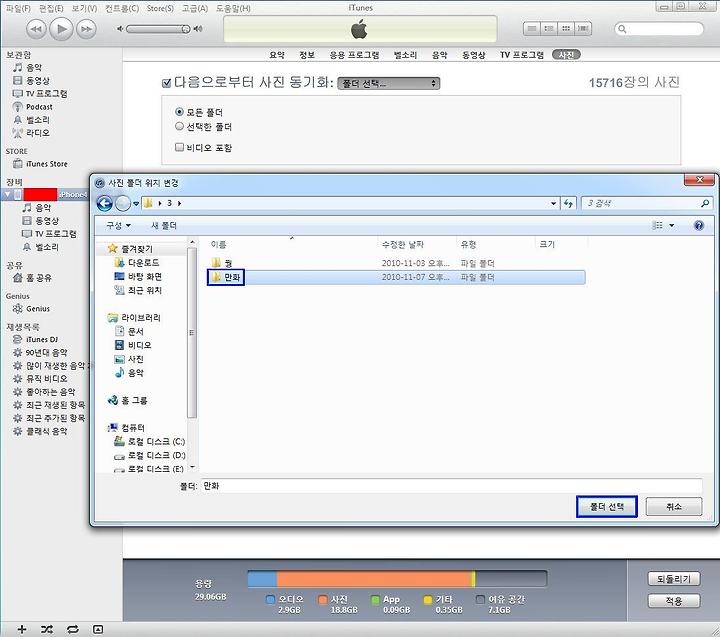
Task: Switch to the 요약 tab
Action: pyautogui.click(x=277, y=55)
